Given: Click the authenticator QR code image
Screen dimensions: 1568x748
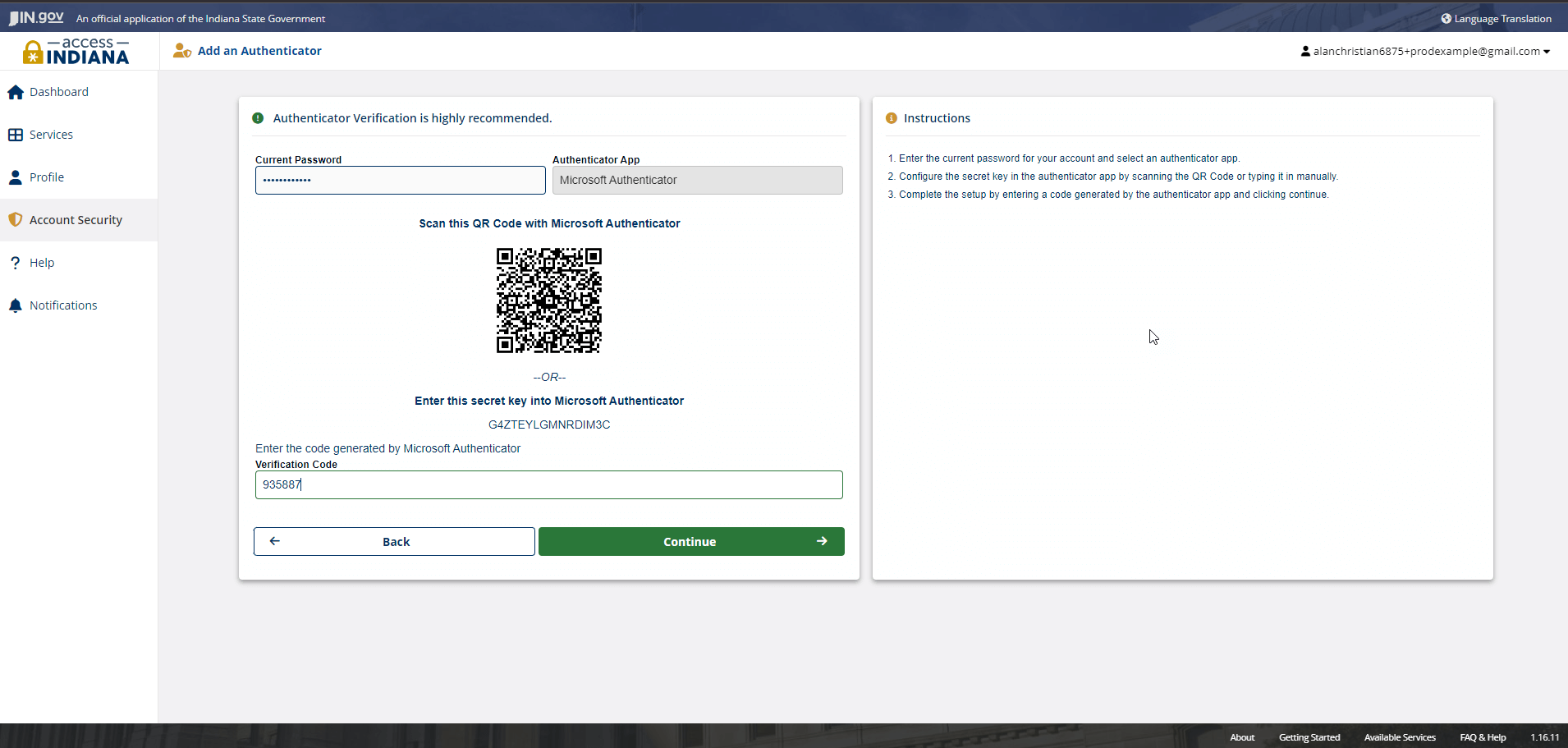Looking at the screenshot, I should tap(549, 301).
